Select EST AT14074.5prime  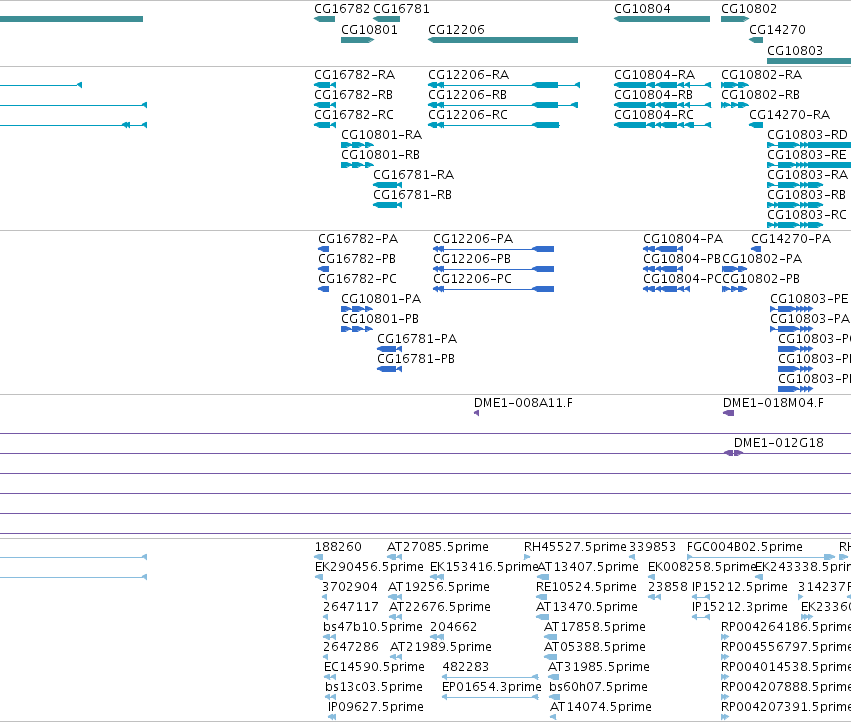[x=600, y=707]
